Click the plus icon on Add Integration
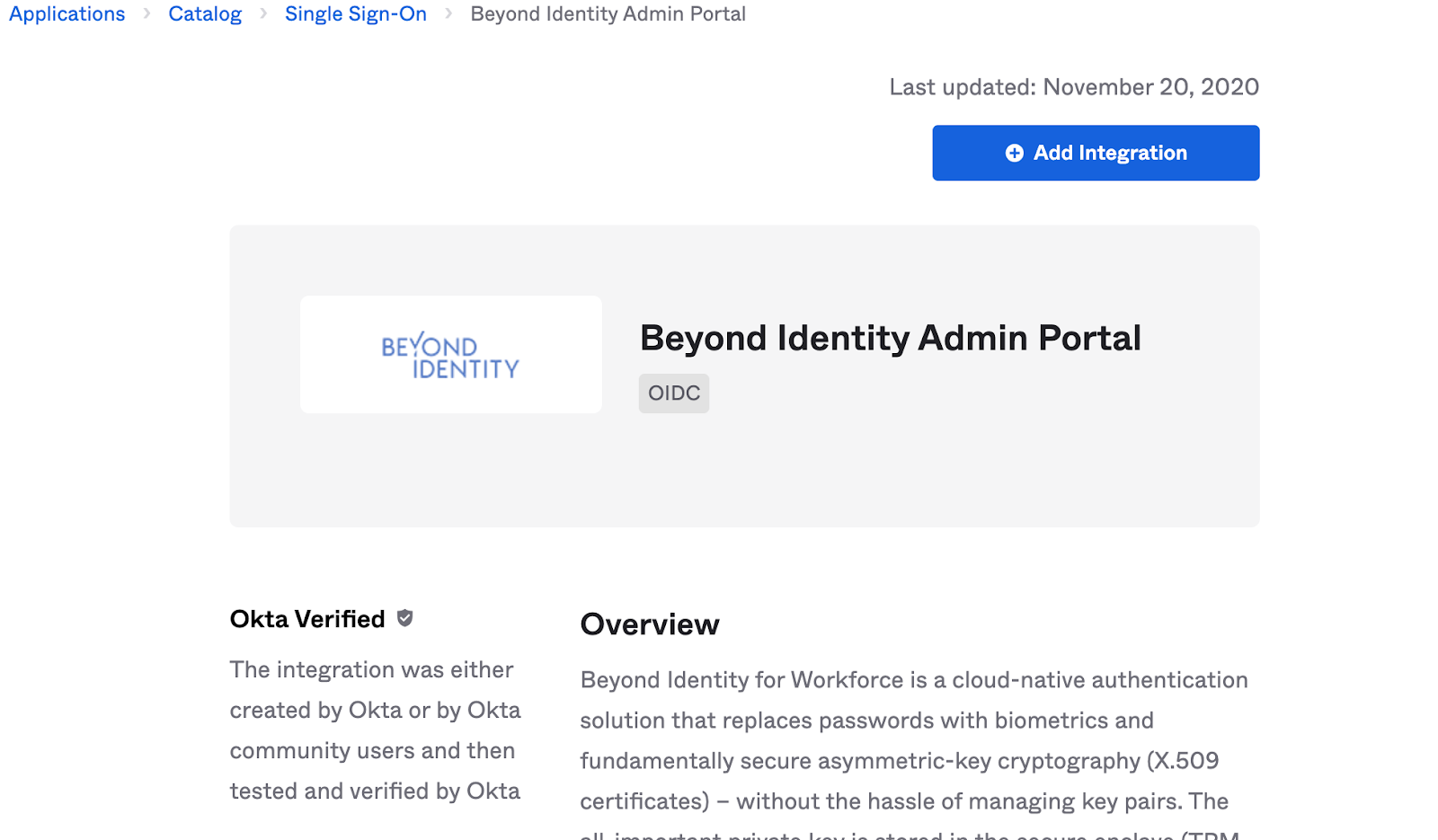 1015,153
